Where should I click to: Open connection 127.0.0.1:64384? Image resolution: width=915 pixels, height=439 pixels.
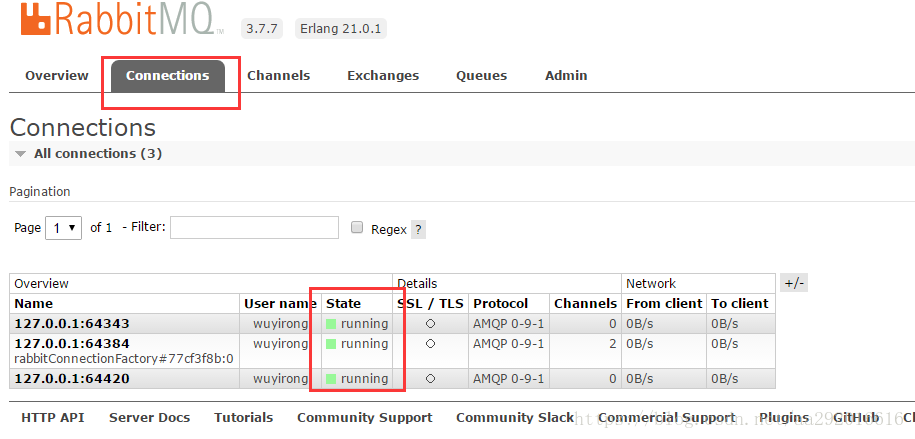pos(72,344)
